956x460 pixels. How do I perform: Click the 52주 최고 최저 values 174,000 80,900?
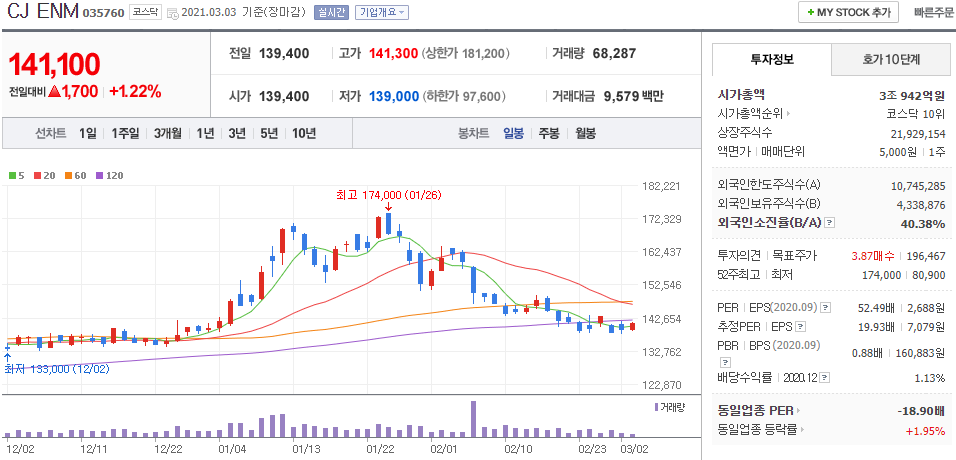904,275
